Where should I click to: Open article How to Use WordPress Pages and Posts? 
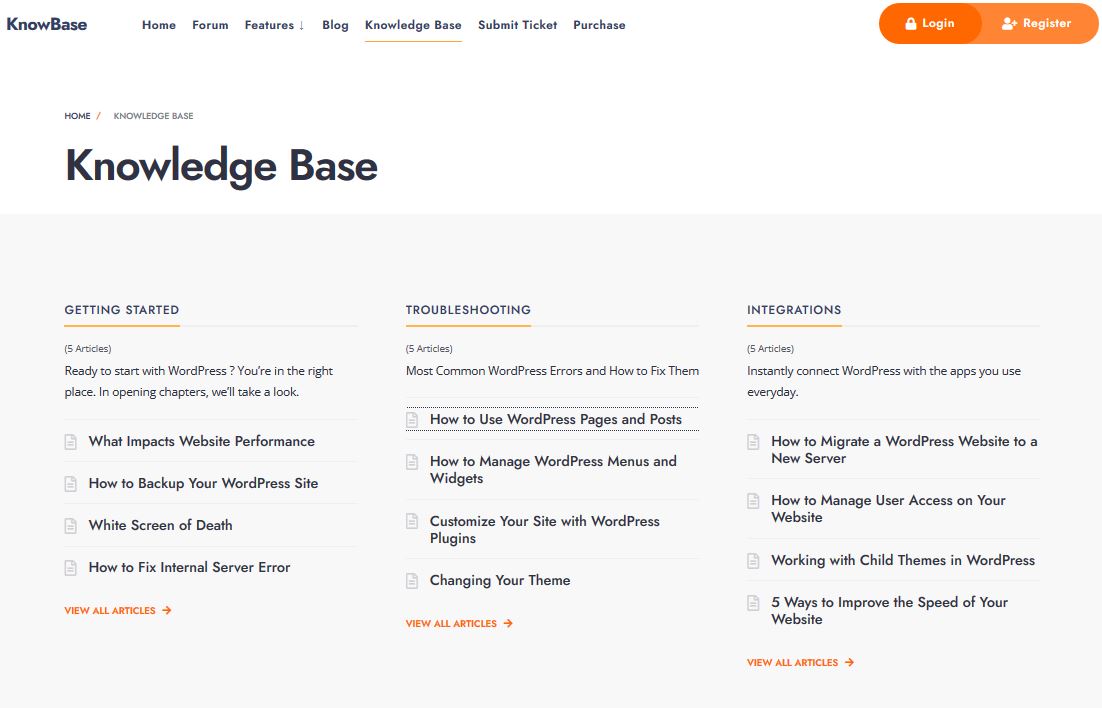click(x=556, y=420)
